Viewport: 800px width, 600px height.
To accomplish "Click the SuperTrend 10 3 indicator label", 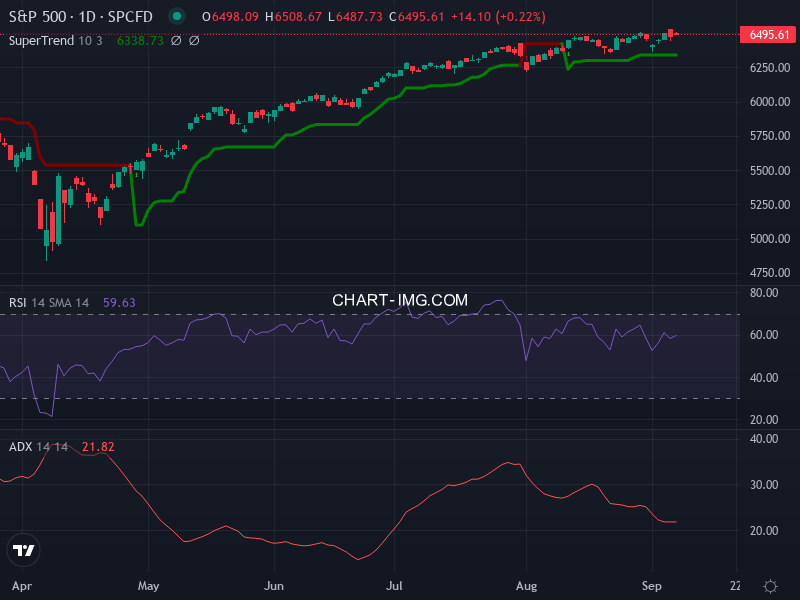I will (55, 41).
